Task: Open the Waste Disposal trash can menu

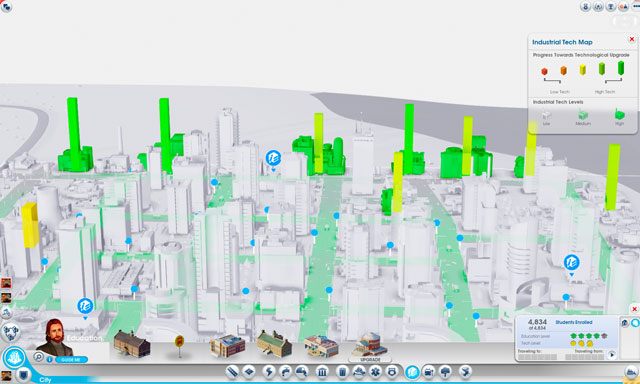Action: click(342, 371)
